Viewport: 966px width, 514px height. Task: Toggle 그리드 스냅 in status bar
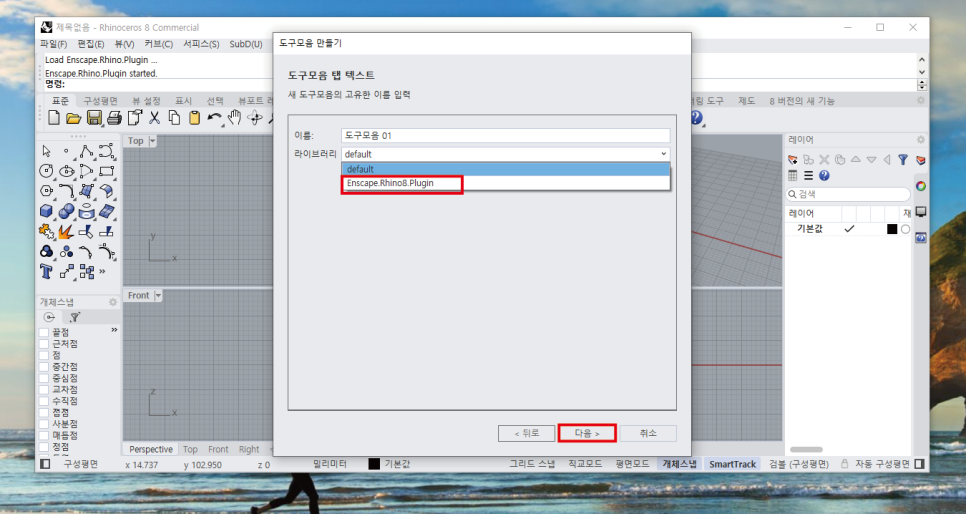click(532, 464)
